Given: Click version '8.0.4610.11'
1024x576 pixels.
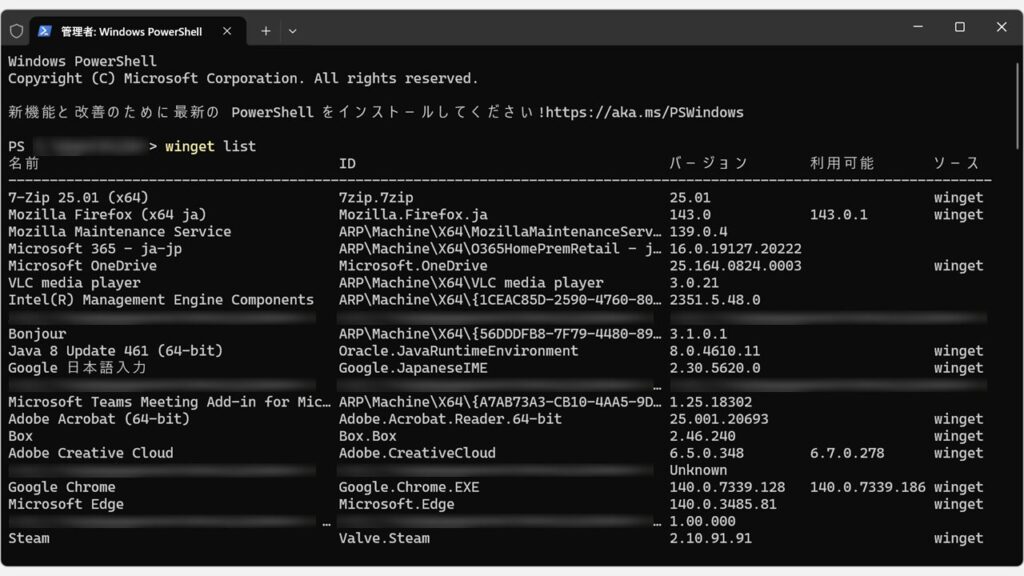Looking at the screenshot, I should pyautogui.click(x=714, y=350).
